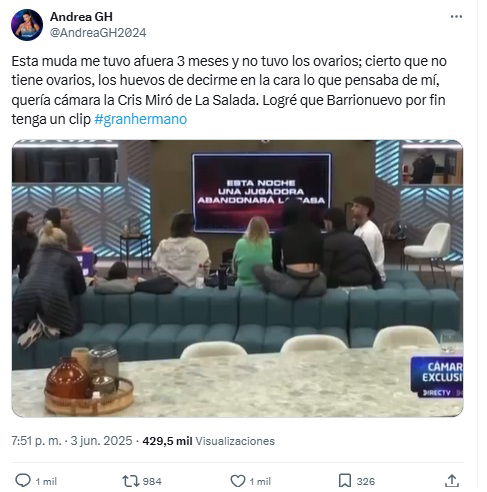Bookmark this tweet
Screen dimensions: 487x492
tap(345, 481)
